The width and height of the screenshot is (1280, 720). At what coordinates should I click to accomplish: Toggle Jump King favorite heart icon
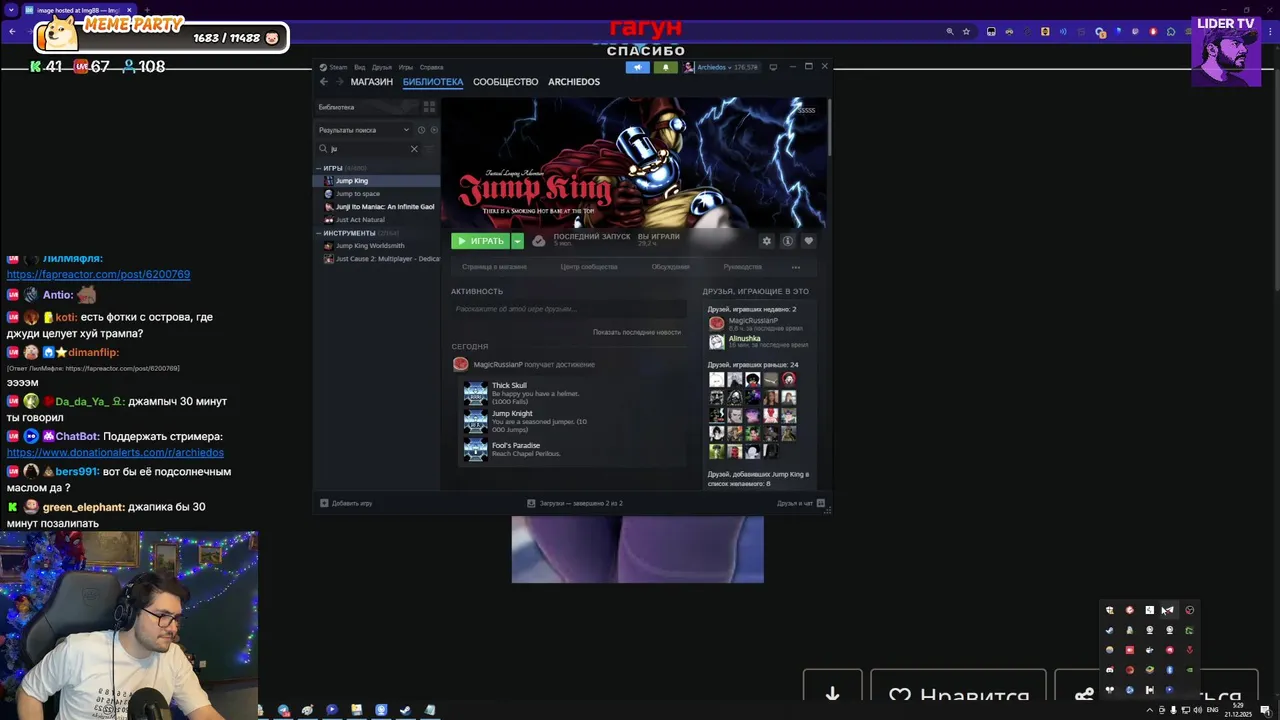coord(809,241)
